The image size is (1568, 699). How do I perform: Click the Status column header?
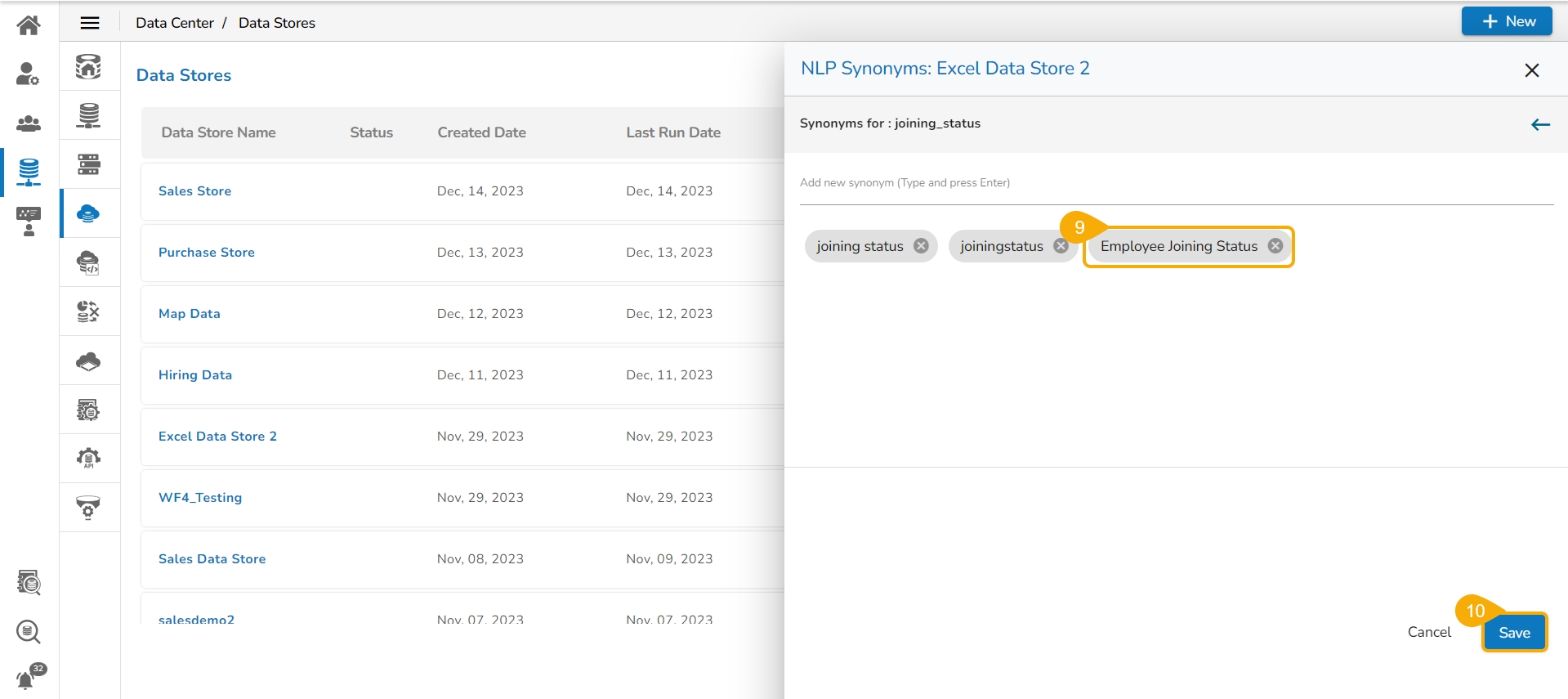(372, 132)
